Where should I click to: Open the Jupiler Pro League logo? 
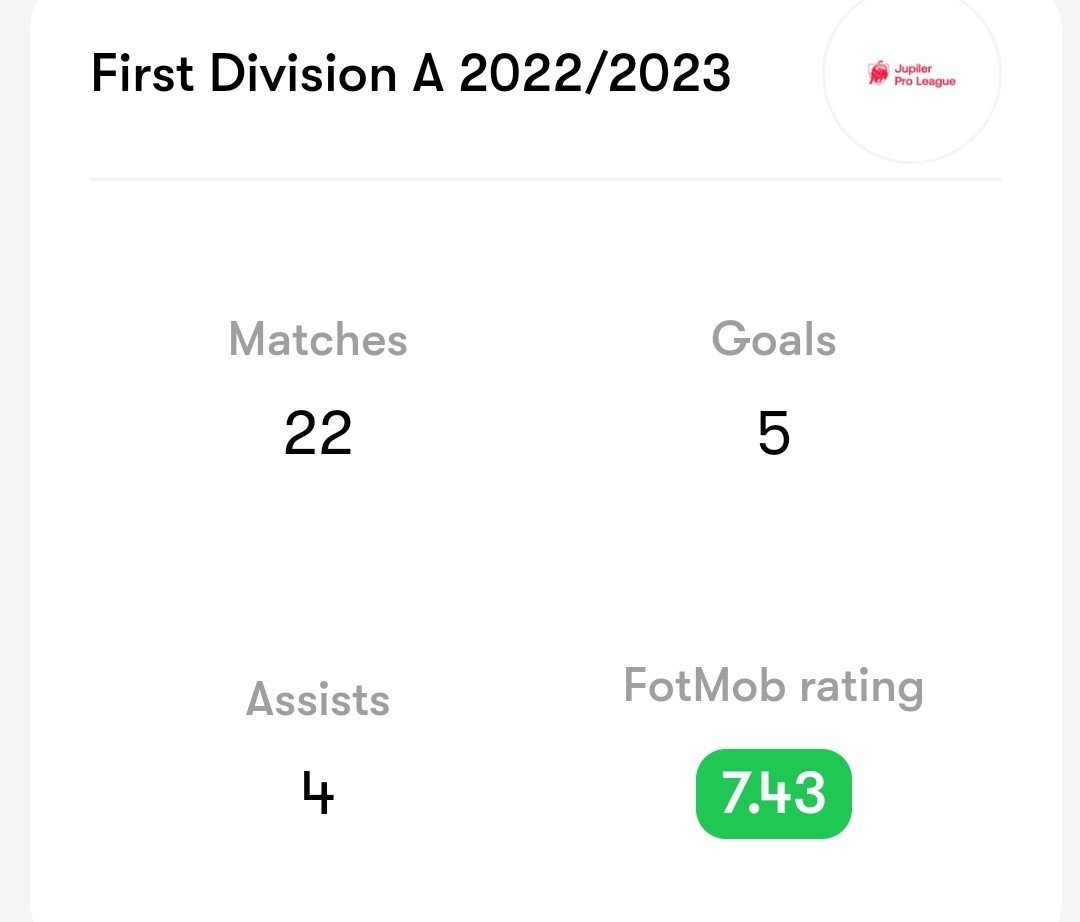(912, 74)
